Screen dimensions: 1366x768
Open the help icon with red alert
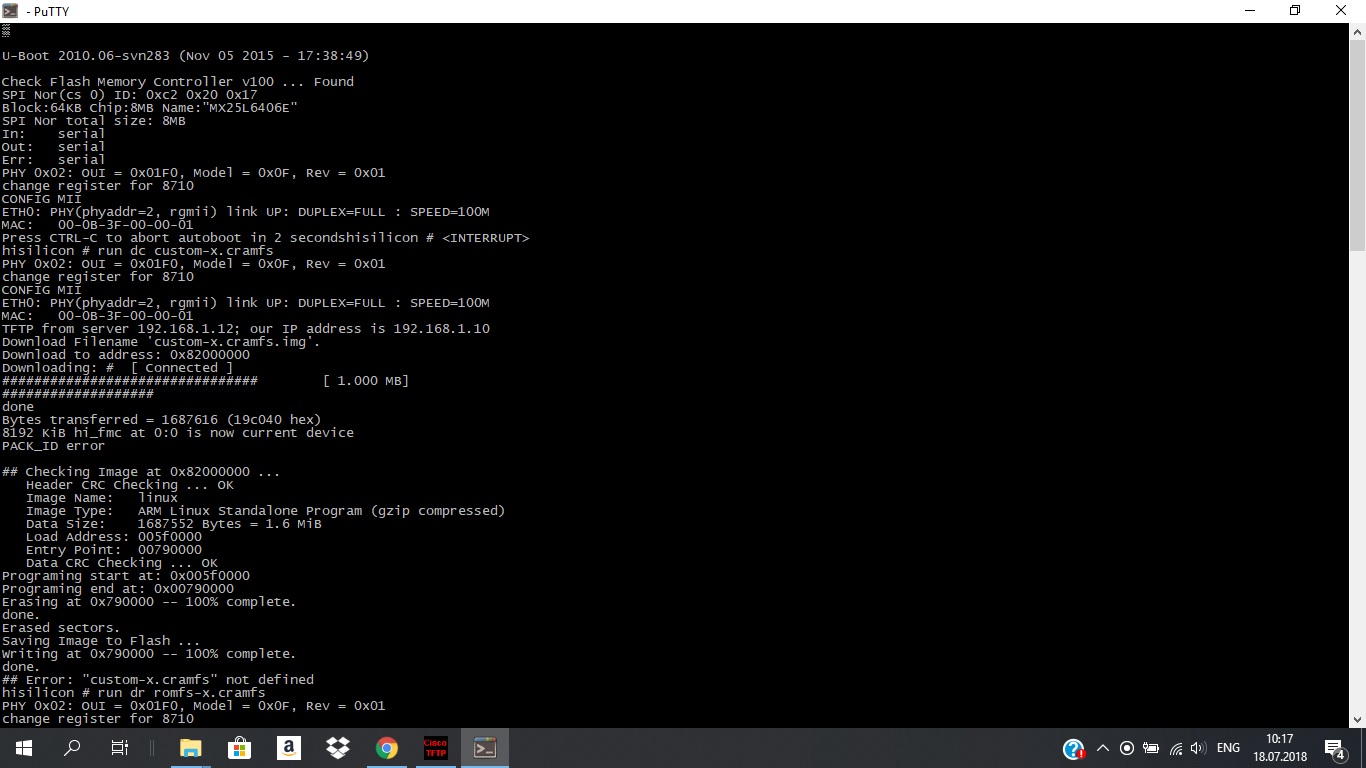pos(1074,748)
